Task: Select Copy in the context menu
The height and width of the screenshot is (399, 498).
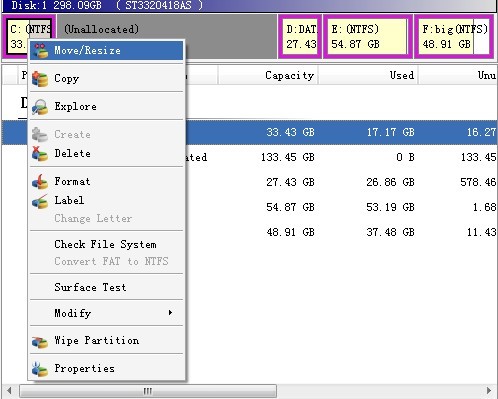Action: point(106,79)
